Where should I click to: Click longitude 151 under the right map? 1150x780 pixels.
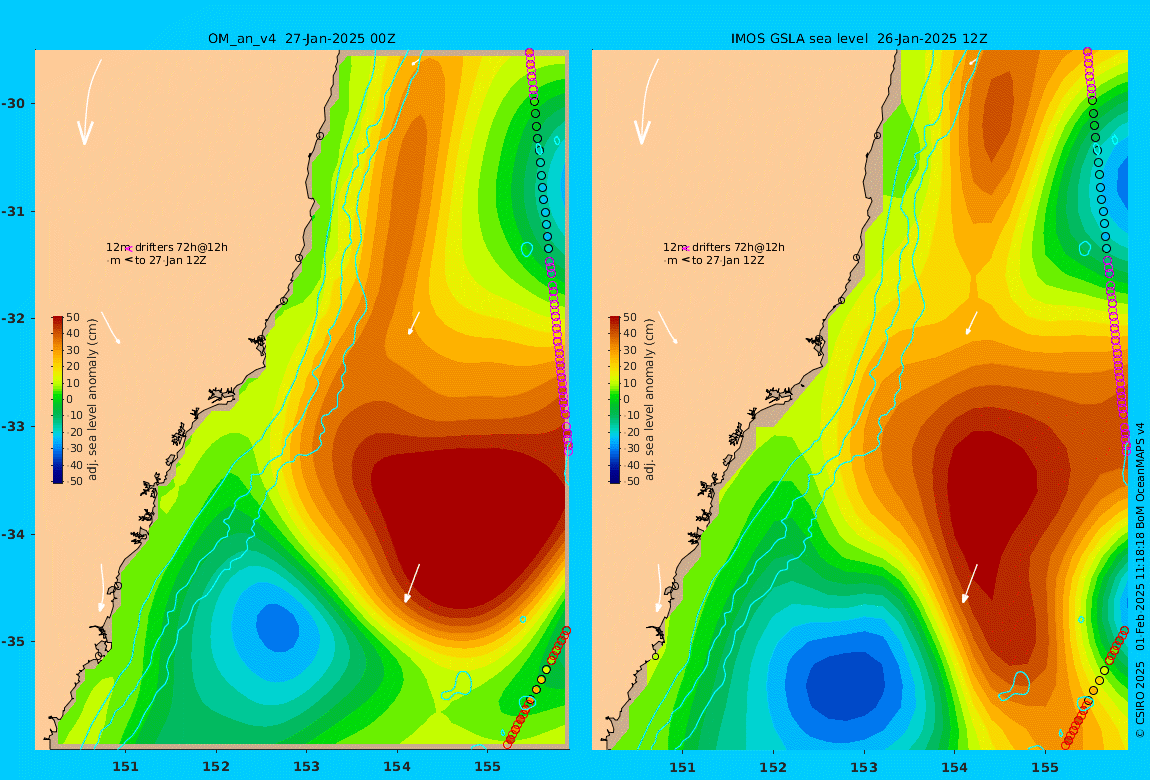(683, 767)
